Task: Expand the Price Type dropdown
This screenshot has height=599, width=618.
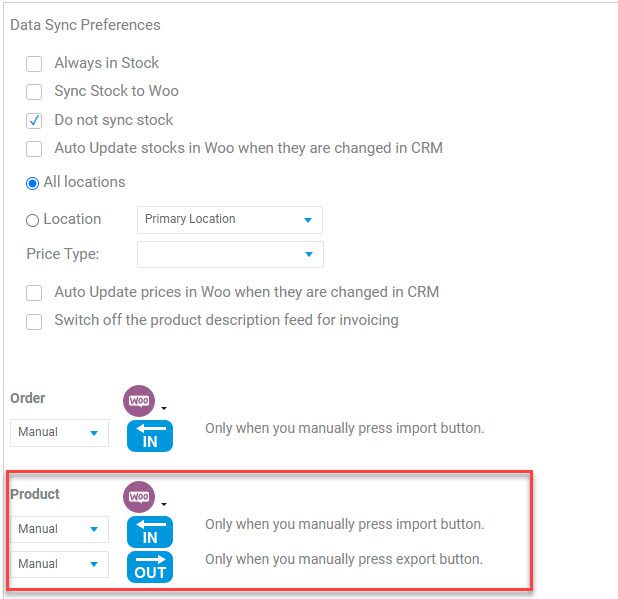Action: tap(230, 254)
